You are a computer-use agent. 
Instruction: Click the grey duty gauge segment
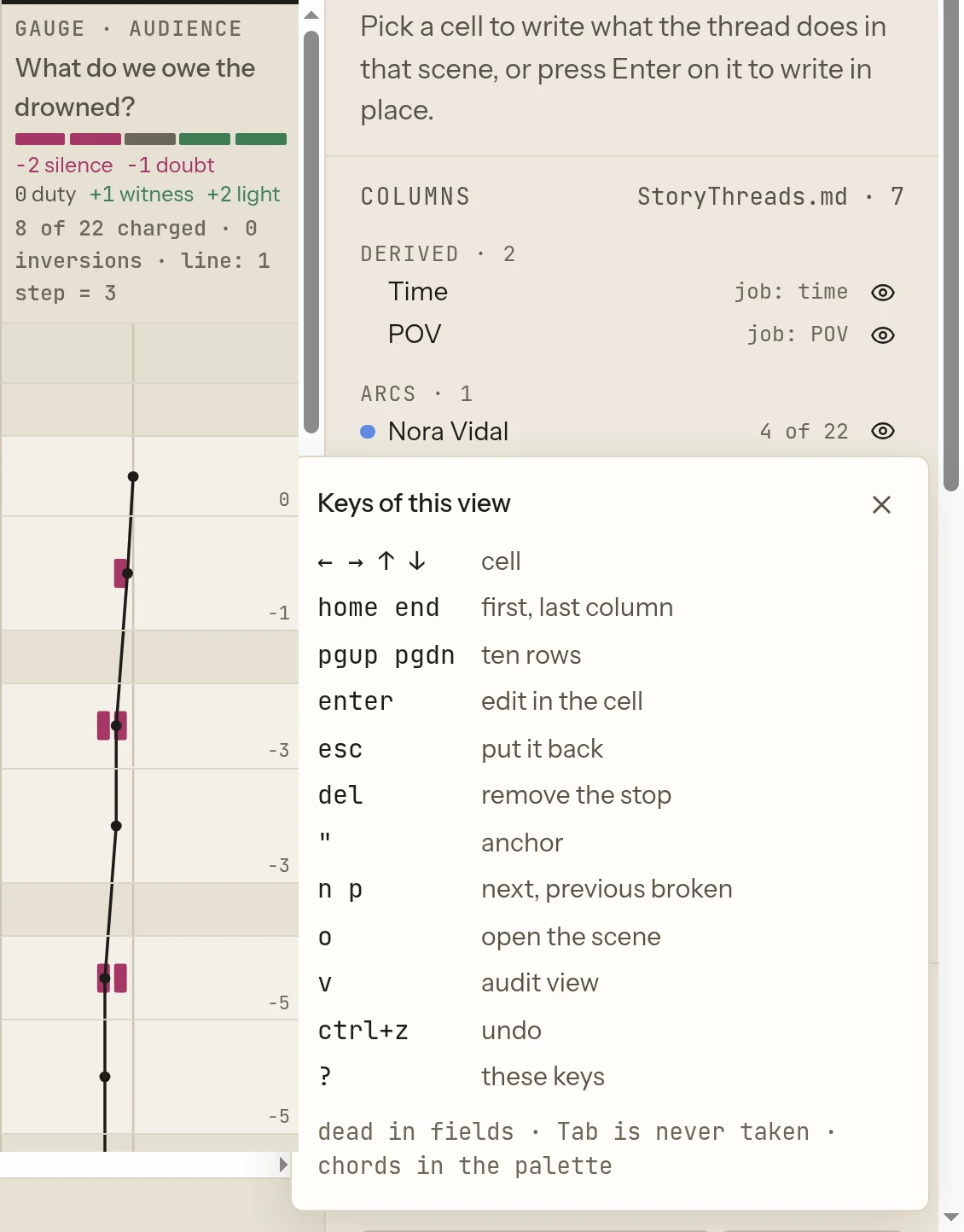coord(150,139)
